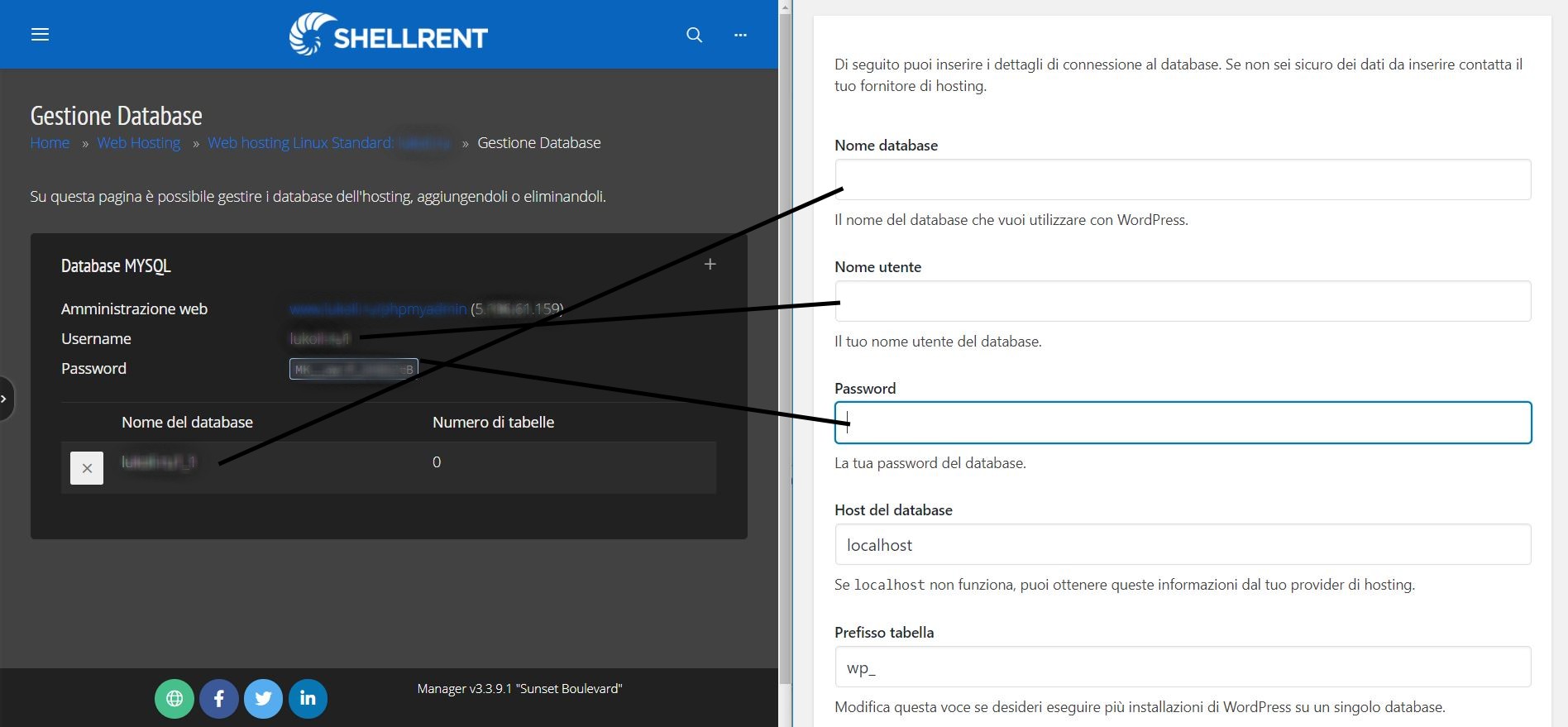Open the phpMyAdmin web administration link
The height and width of the screenshot is (727, 1568).
378,308
